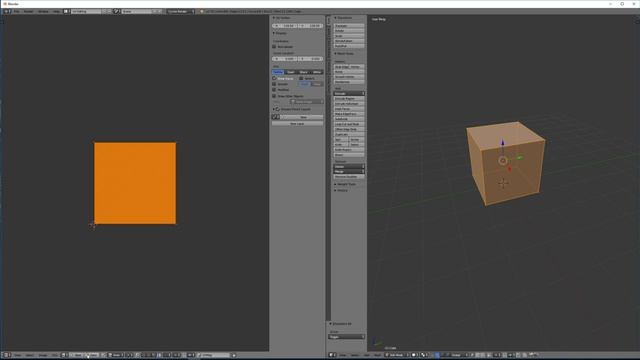The image size is (640, 360).
Task: Open the File menu
Action: [17, 11]
